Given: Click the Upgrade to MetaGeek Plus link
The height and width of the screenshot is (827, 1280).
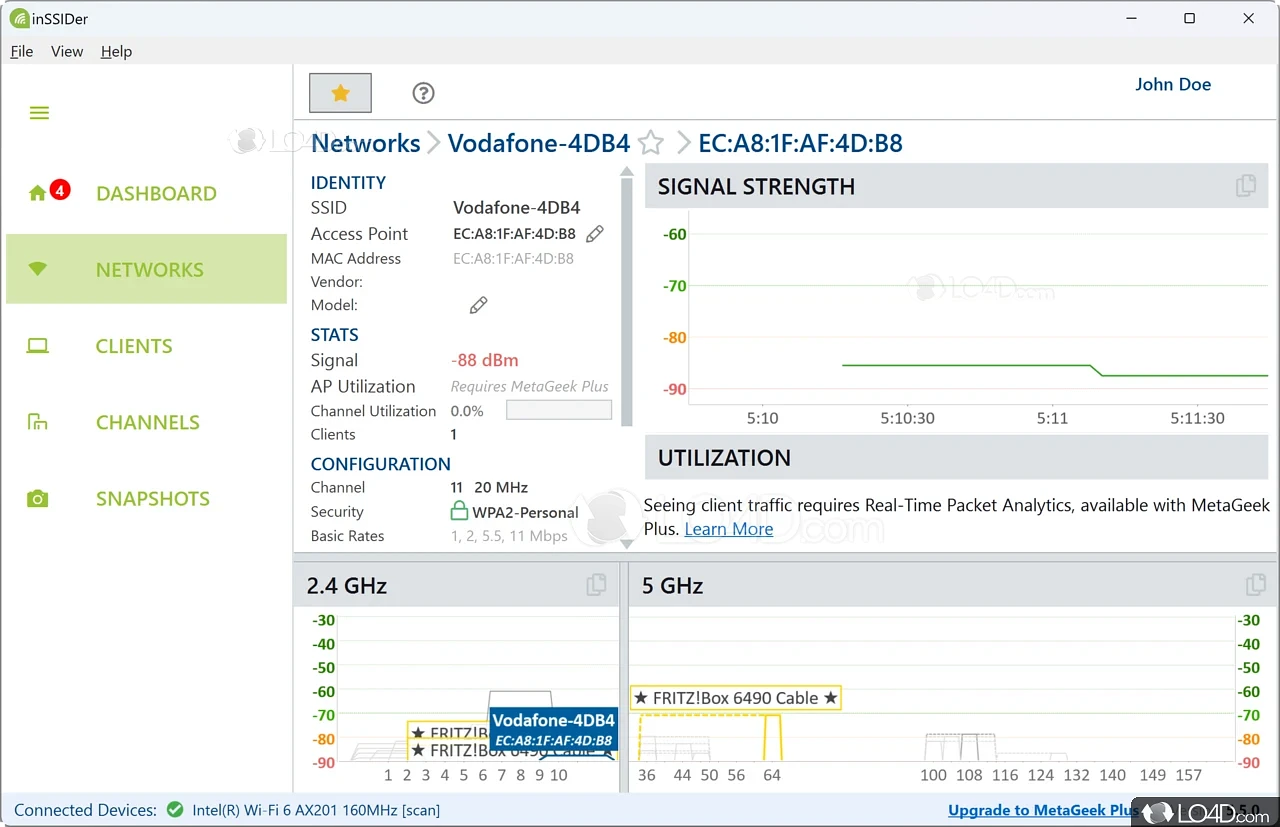Looking at the screenshot, I should 1043,810.
